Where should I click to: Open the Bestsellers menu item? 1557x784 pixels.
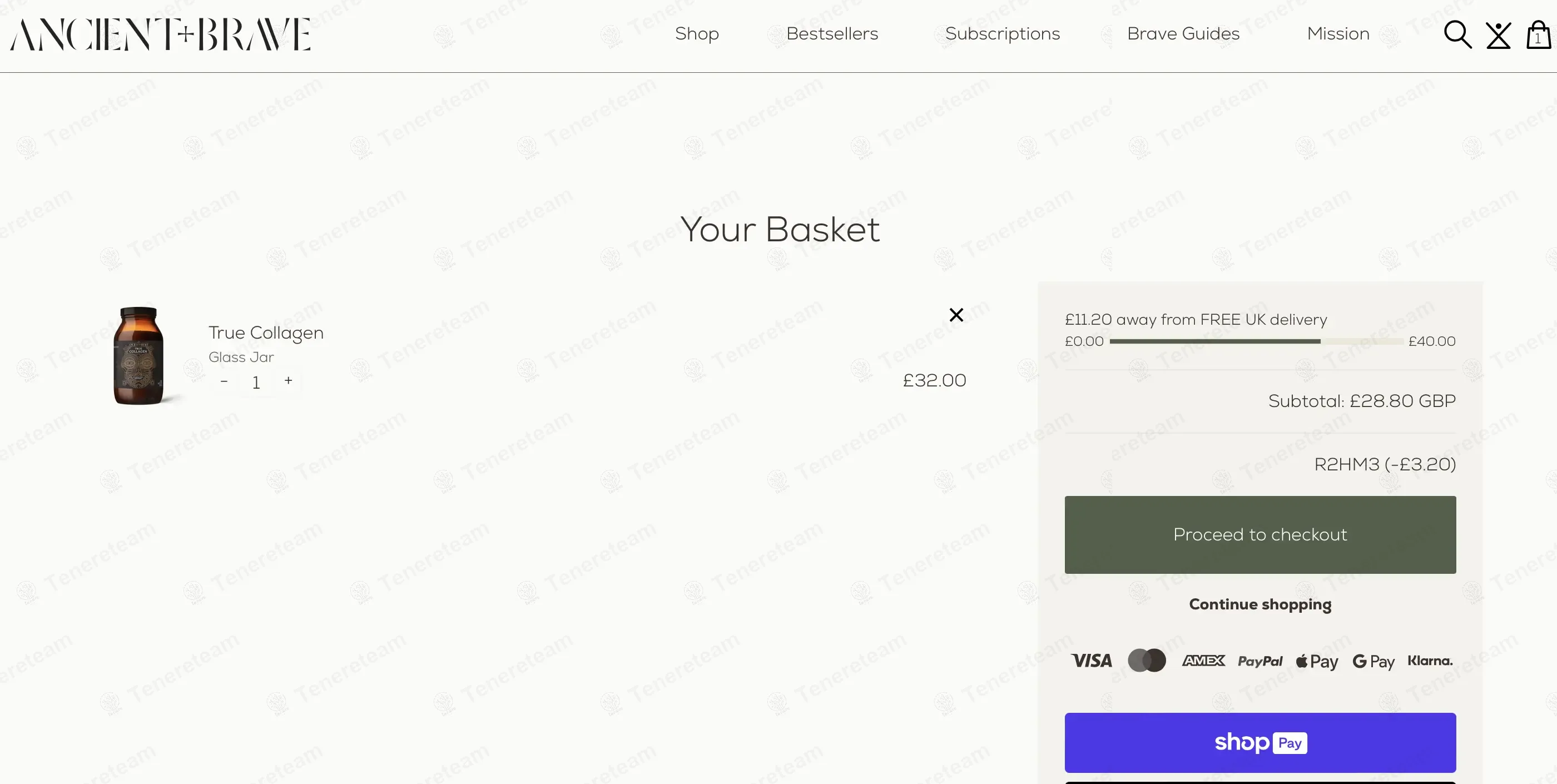coord(832,34)
